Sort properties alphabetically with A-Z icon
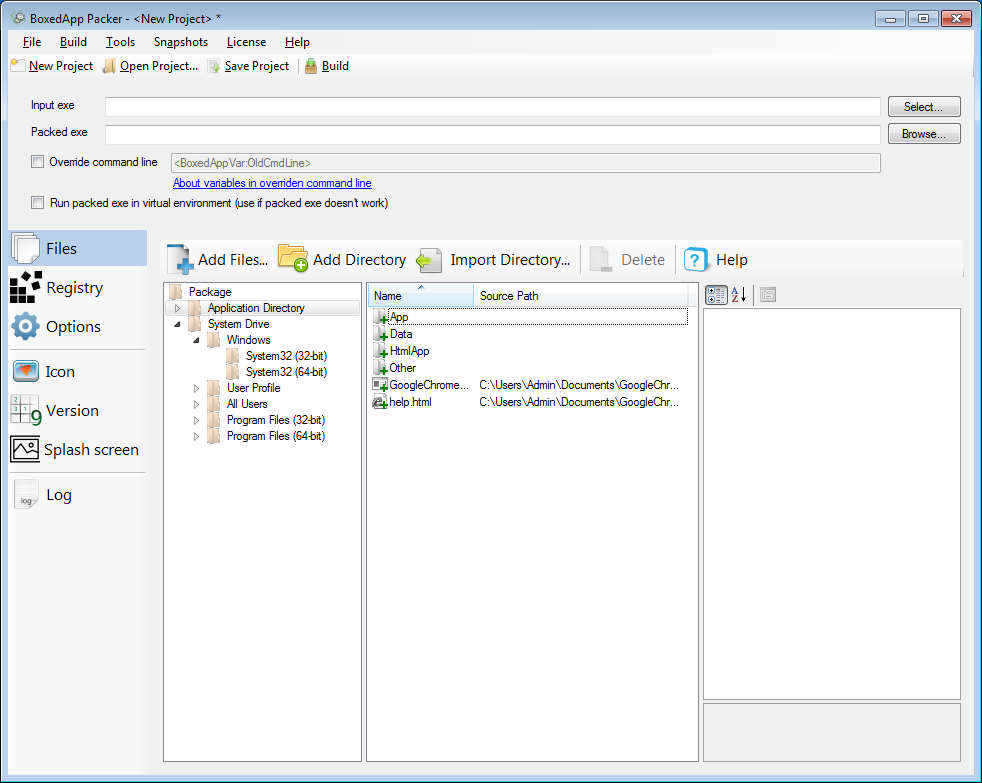The height and width of the screenshot is (783, 982). pos(738,294)
